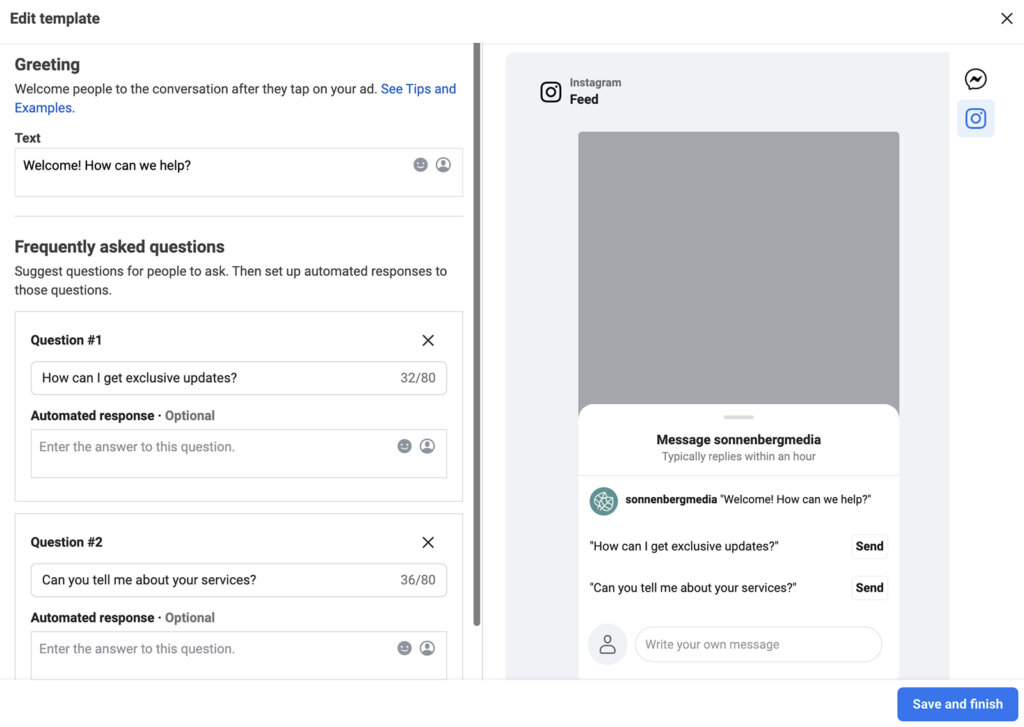Open emoji picker in Greeting text field
Image resolution: width=1024 pixels, height=727 pixels.
(x=421, y=165)
